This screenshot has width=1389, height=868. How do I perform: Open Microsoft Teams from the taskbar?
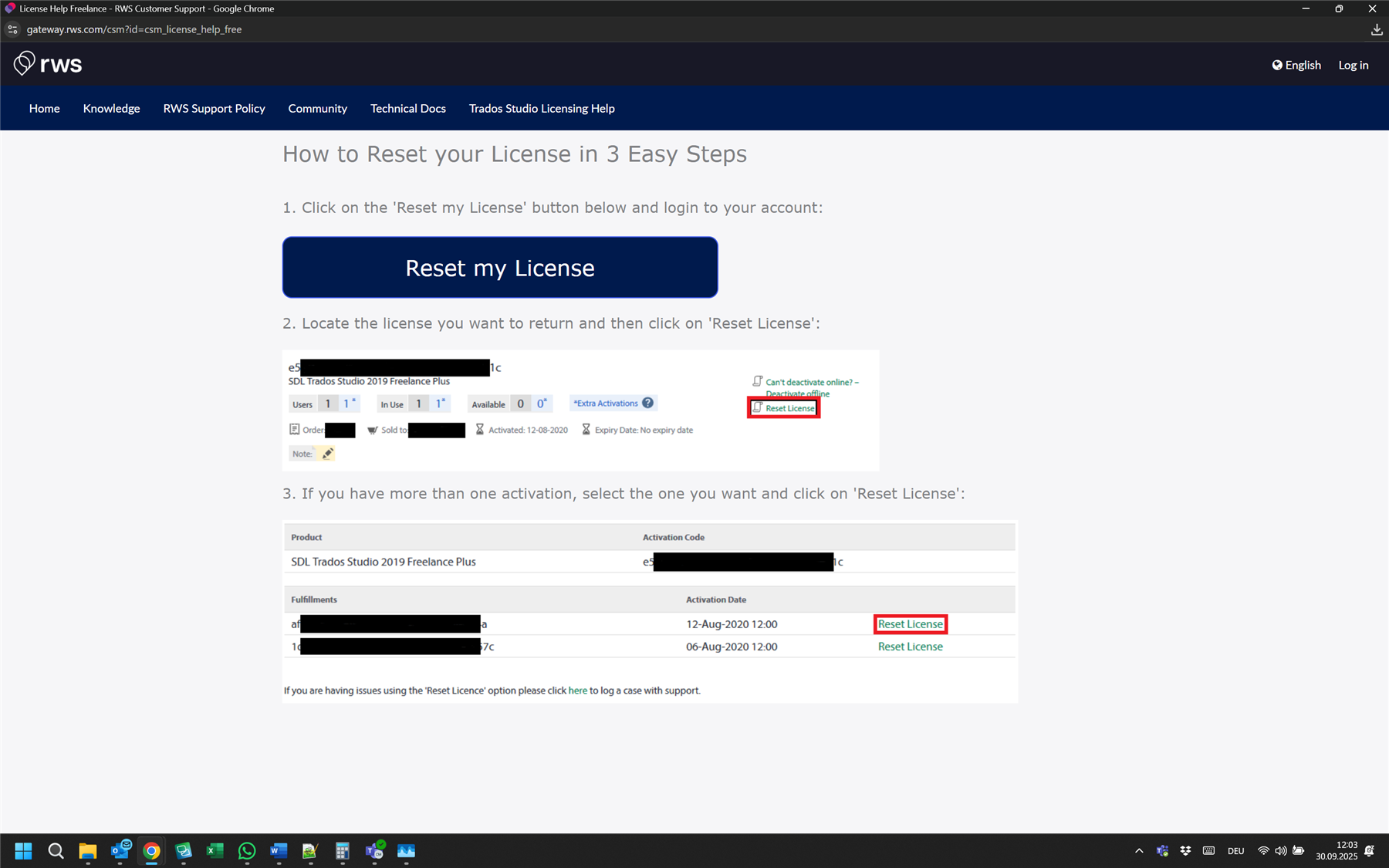[x=374, y=850]
